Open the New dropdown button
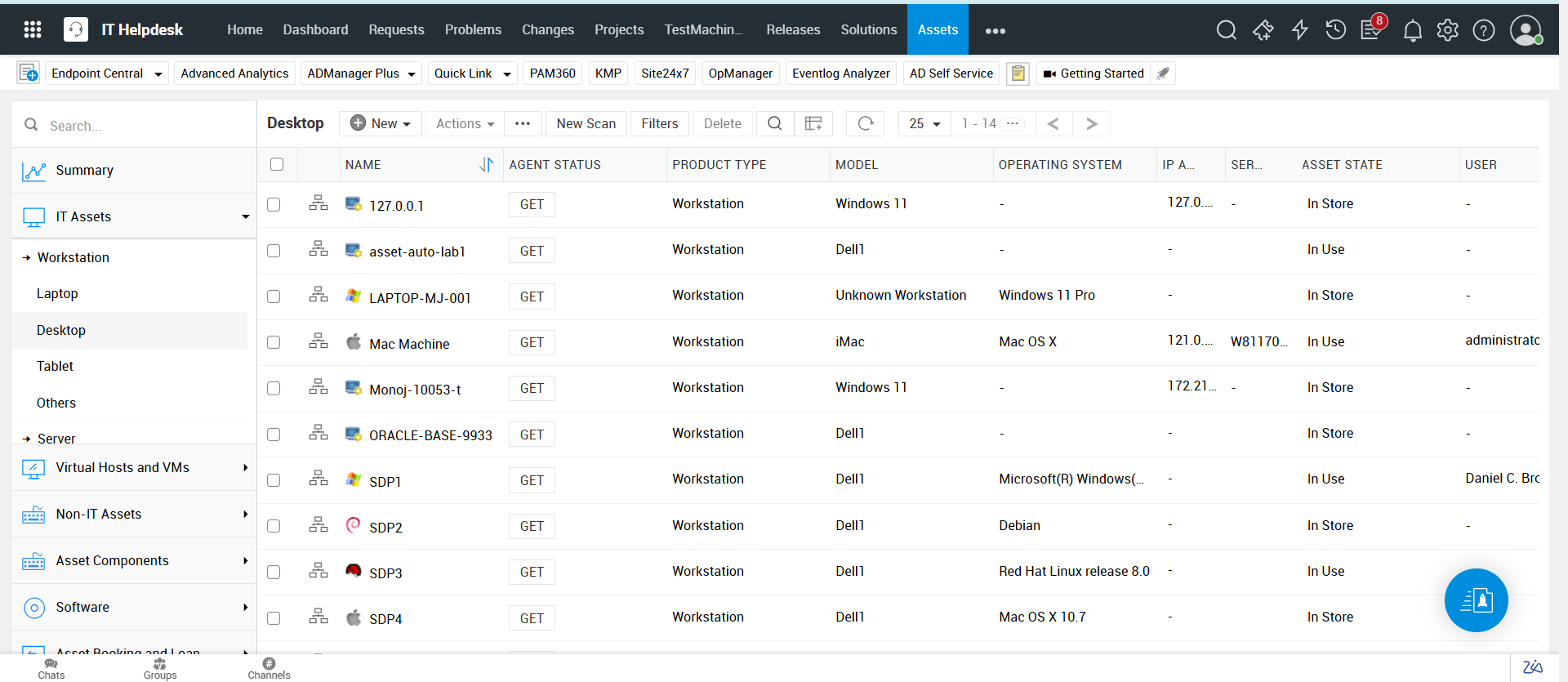 (381, 123)
